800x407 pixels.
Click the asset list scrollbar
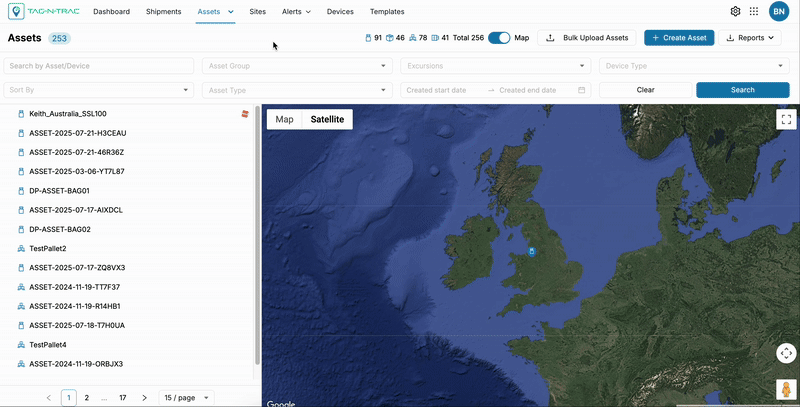point(257,235)
